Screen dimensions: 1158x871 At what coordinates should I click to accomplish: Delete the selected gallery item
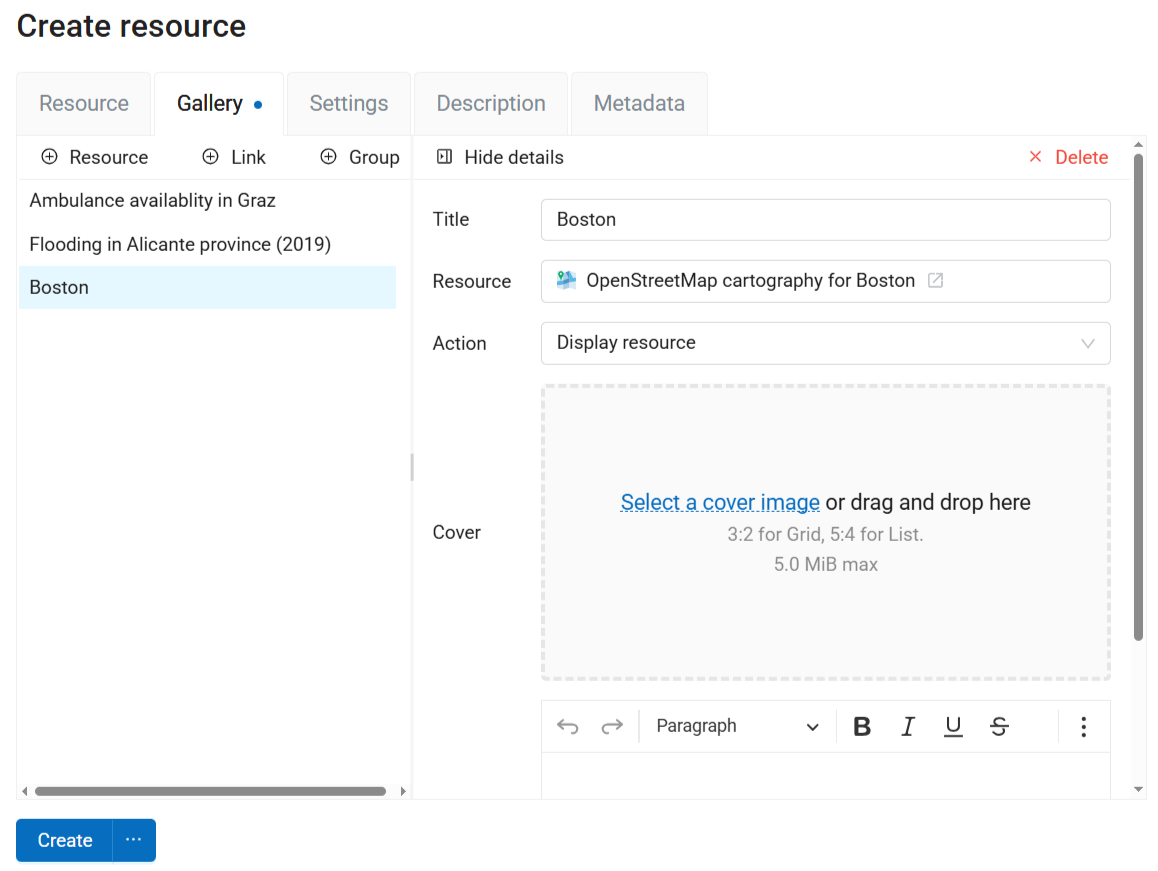(1069, 157)
